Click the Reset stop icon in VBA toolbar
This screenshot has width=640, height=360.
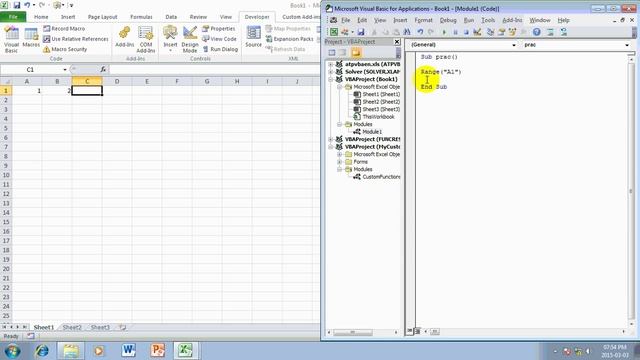pyautogui.click(x=466, y=32)
